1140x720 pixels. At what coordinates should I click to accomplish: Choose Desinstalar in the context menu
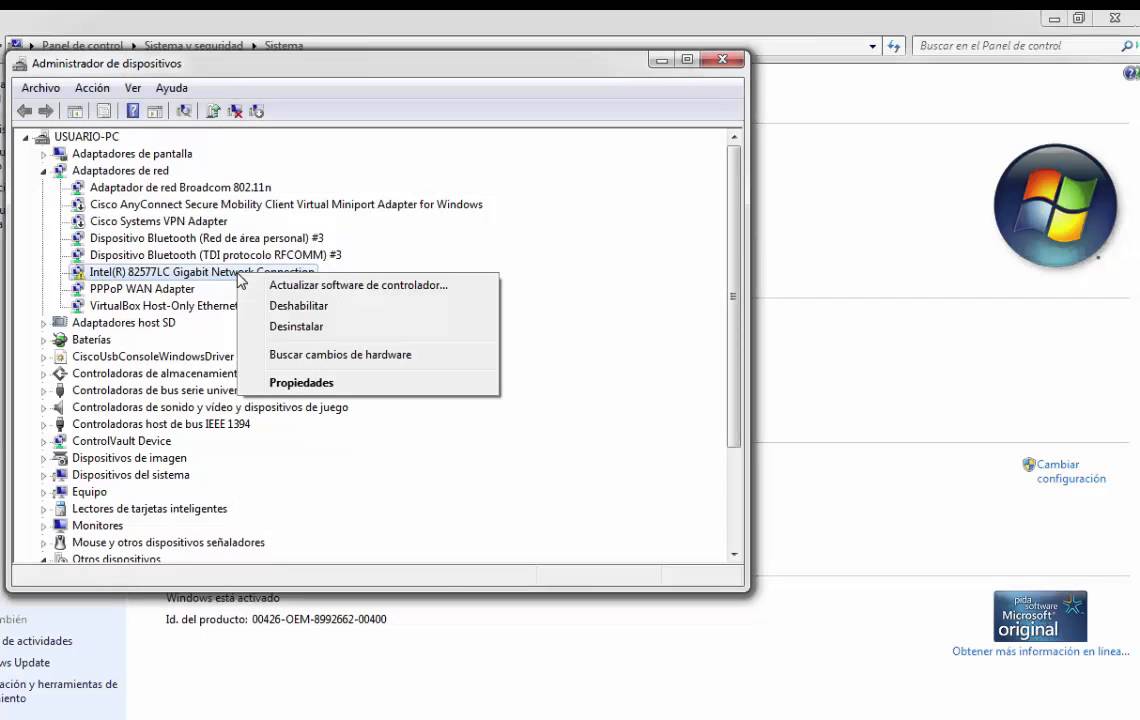point(369,327)
